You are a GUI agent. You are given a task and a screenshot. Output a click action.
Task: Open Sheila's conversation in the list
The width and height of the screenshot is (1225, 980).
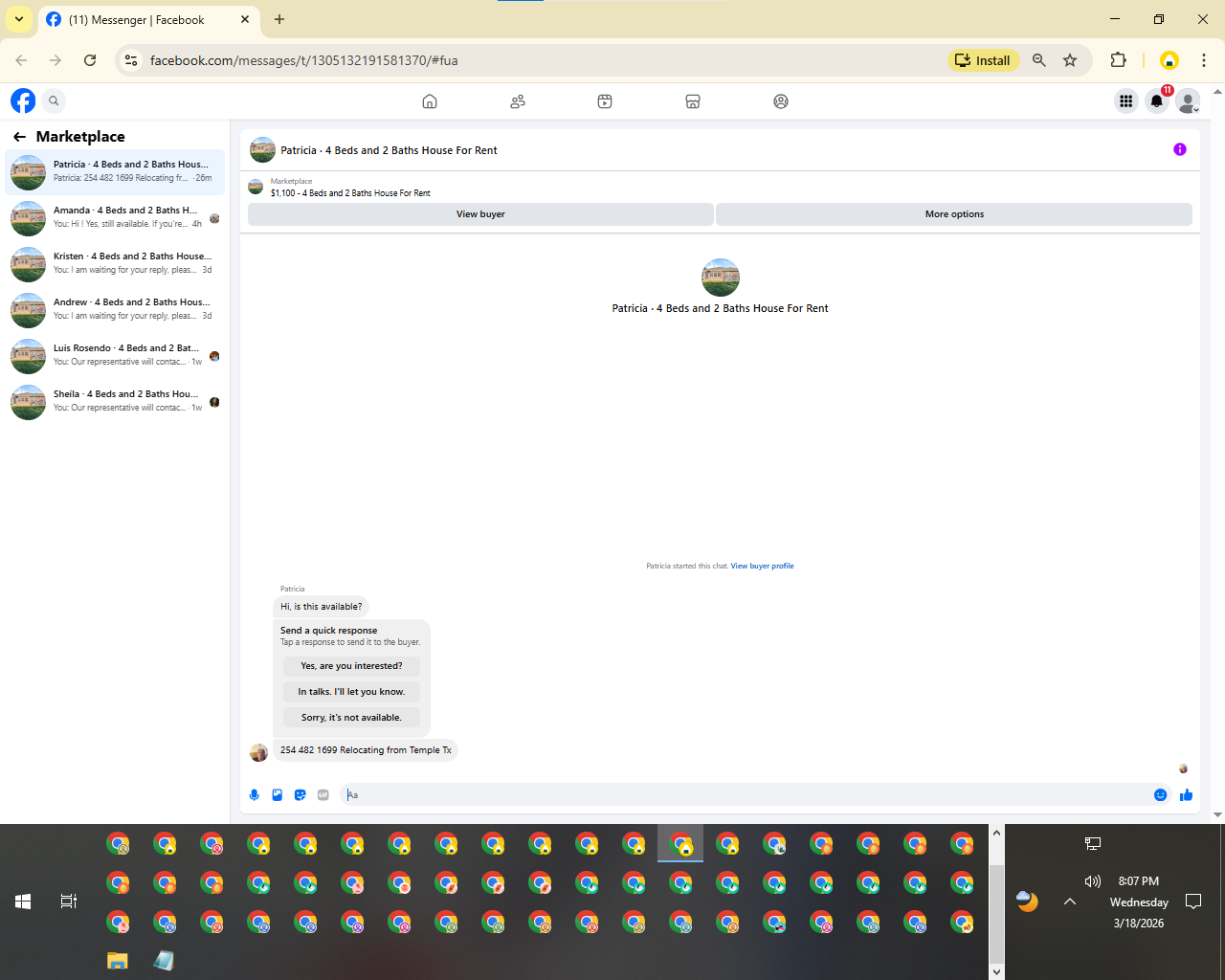[x=115, y=402]
